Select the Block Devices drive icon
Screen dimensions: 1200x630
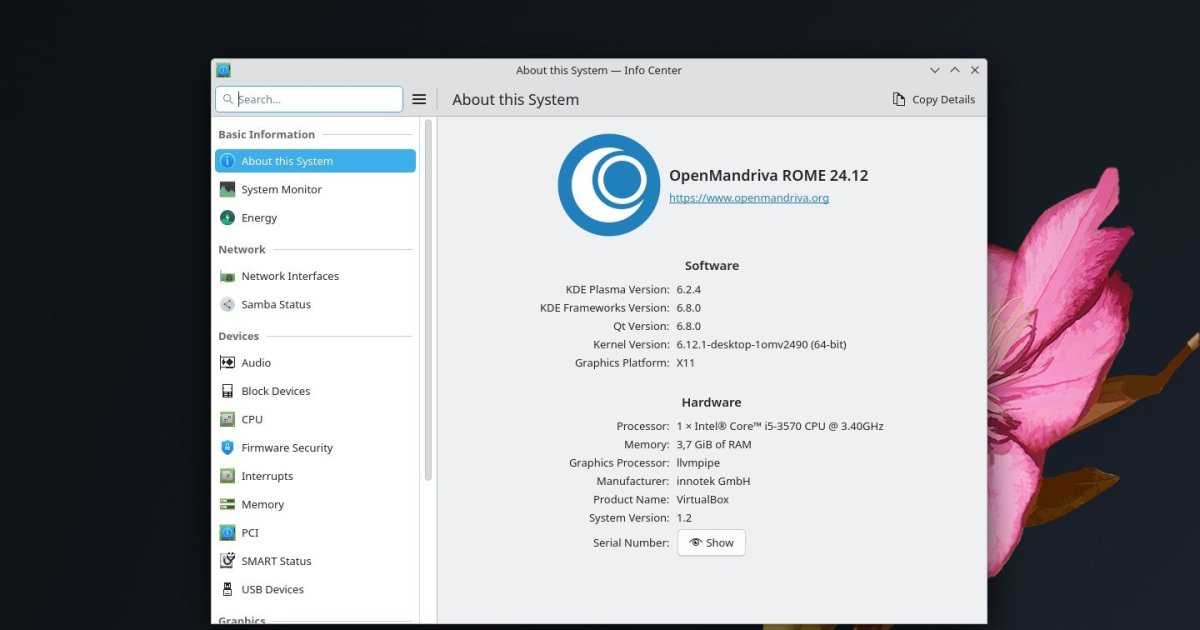[229, 390]
